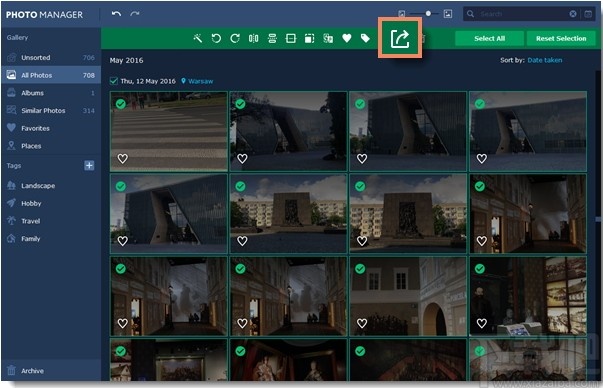Screen dimensions: 603x388
Task: Filter by the Travel tag label
Action: (x=31, y=221)
